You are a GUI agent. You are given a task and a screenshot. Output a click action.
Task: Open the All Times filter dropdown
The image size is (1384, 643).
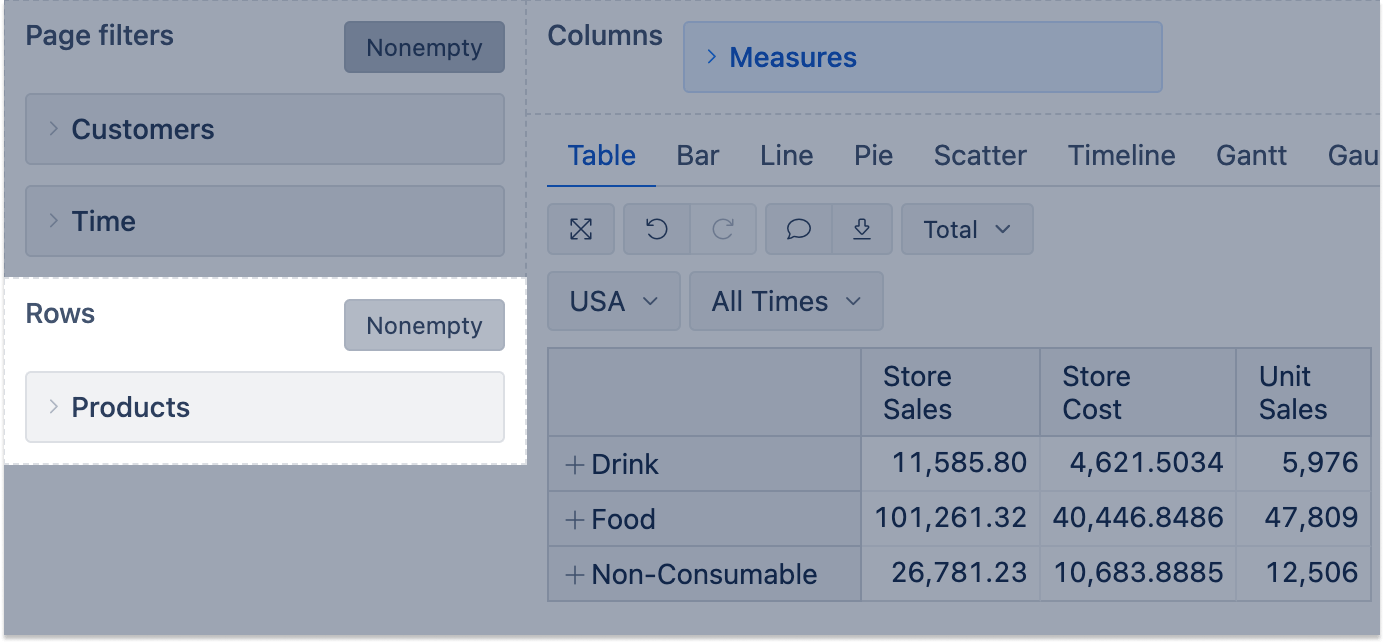point(785,301)
